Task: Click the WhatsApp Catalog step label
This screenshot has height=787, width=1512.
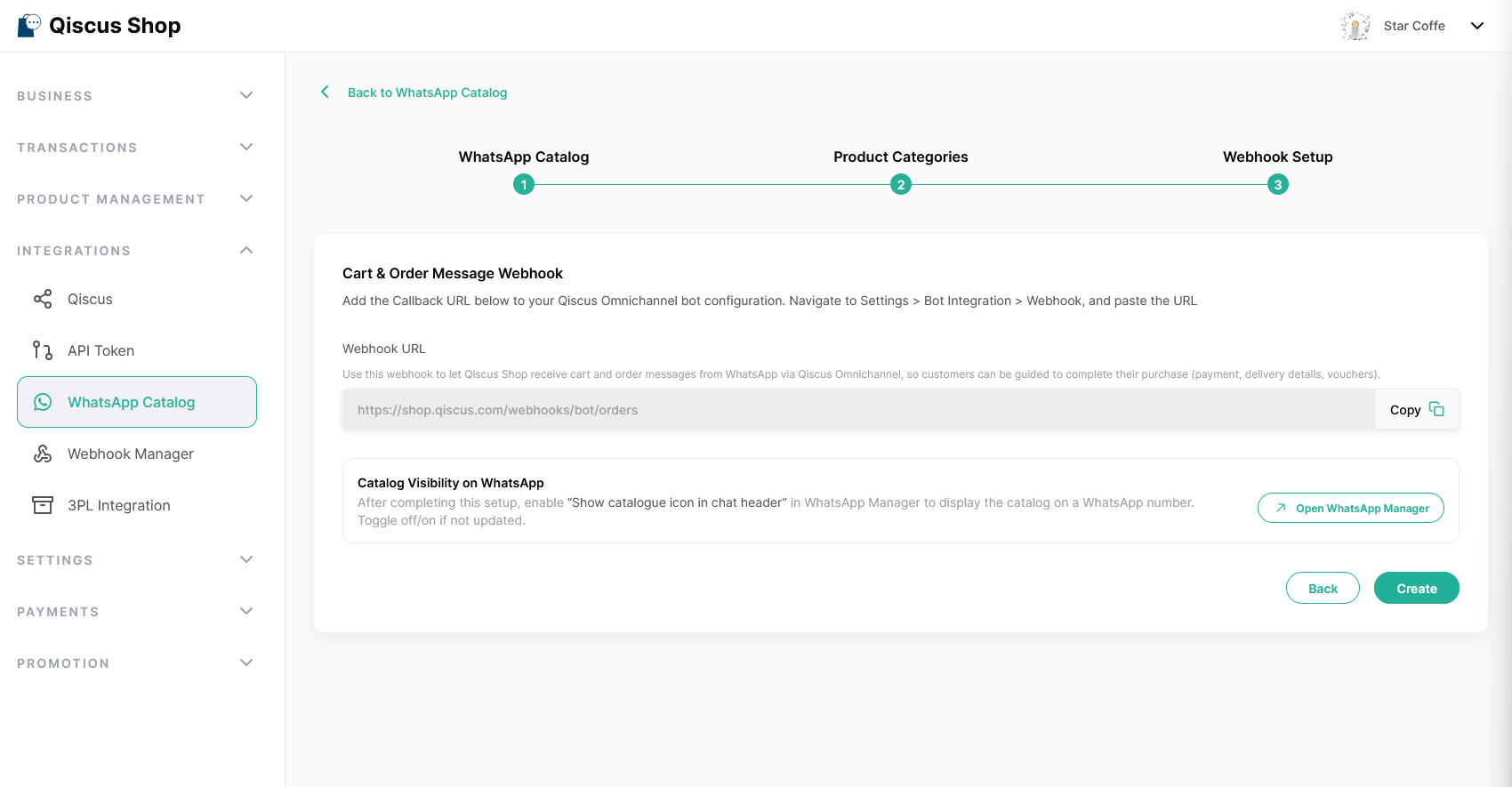Action: coord(524,157)
